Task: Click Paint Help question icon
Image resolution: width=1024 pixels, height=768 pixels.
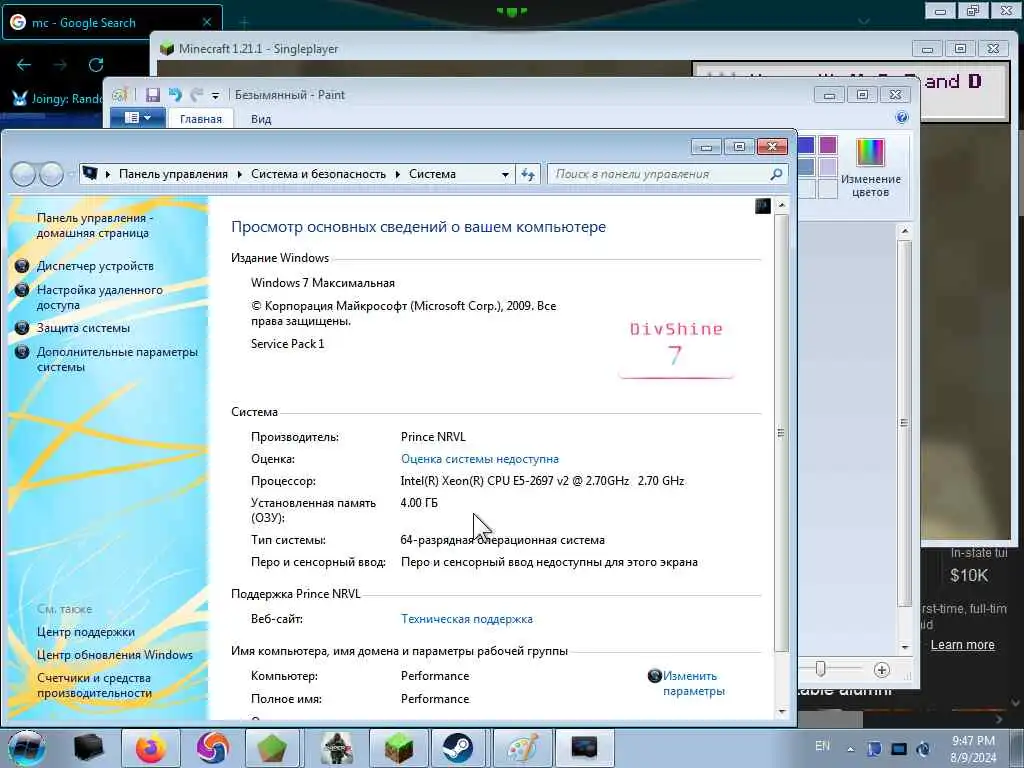Action: [902, 118]
